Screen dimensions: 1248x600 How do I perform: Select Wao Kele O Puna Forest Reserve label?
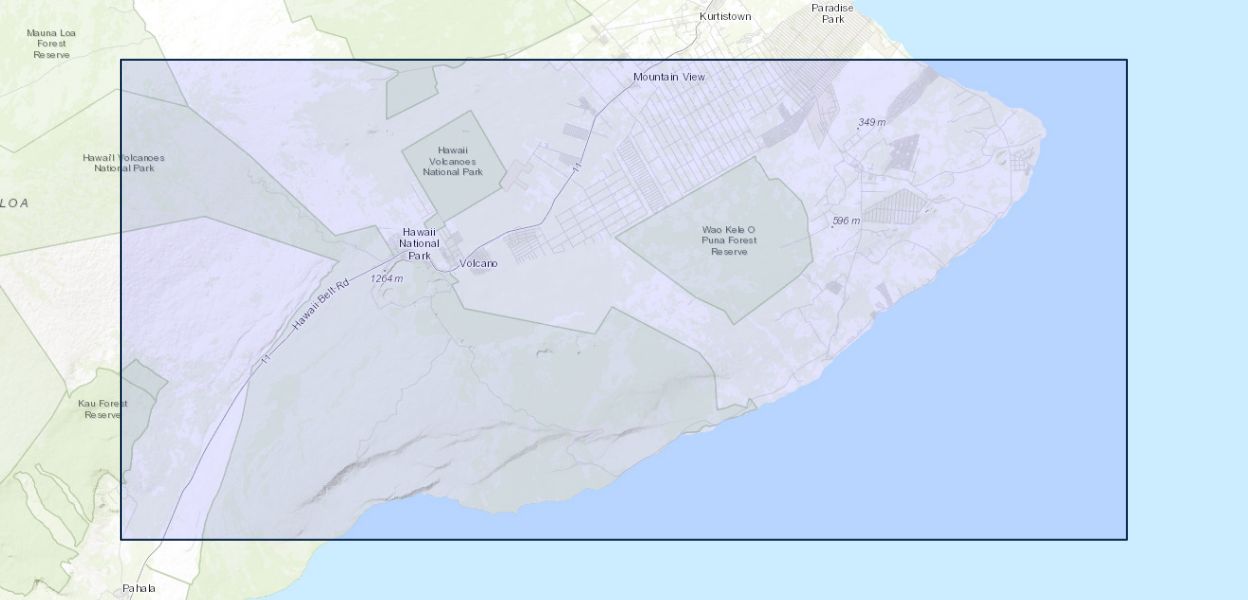point(729,240)
